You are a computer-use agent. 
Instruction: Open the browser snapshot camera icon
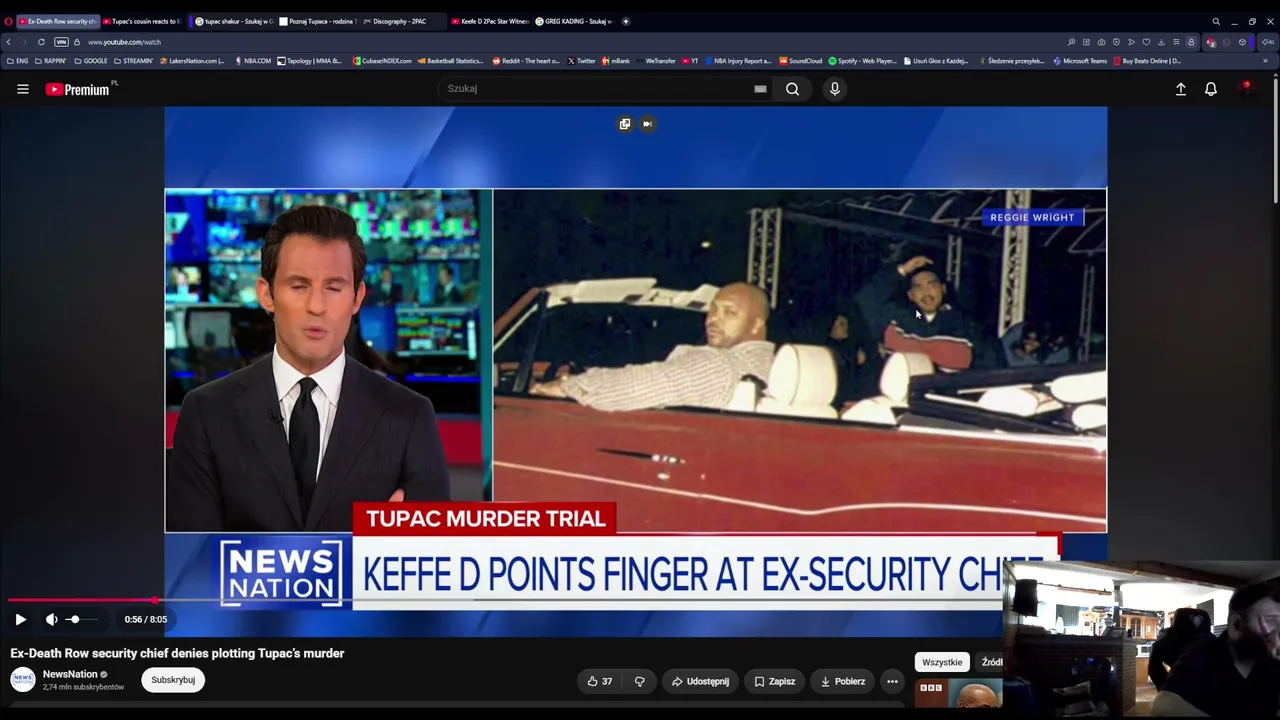[1101, 42]
